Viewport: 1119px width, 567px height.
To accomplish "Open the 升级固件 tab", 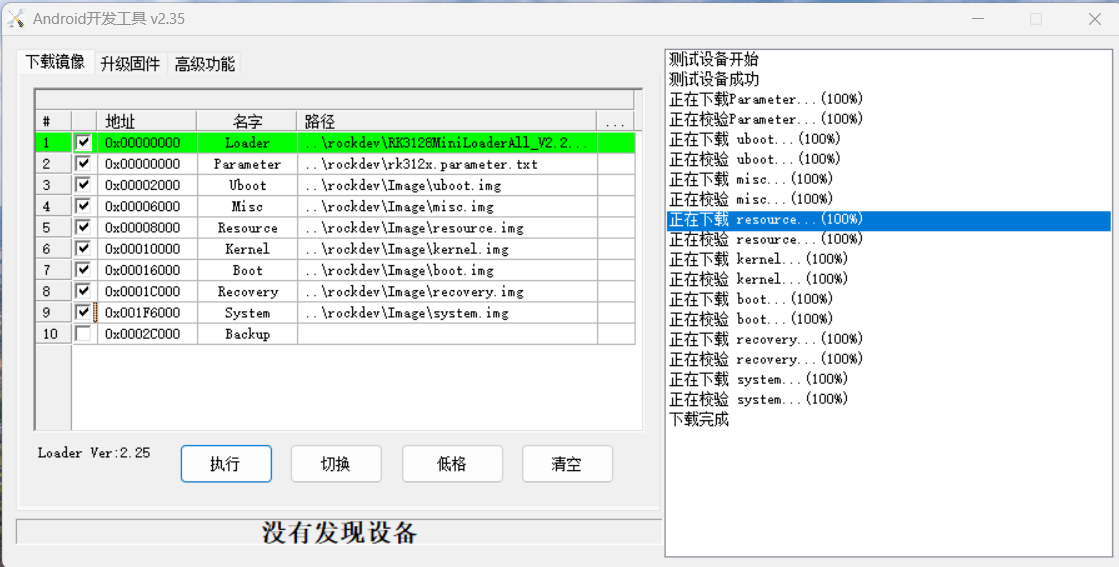I will click(131, 63).
